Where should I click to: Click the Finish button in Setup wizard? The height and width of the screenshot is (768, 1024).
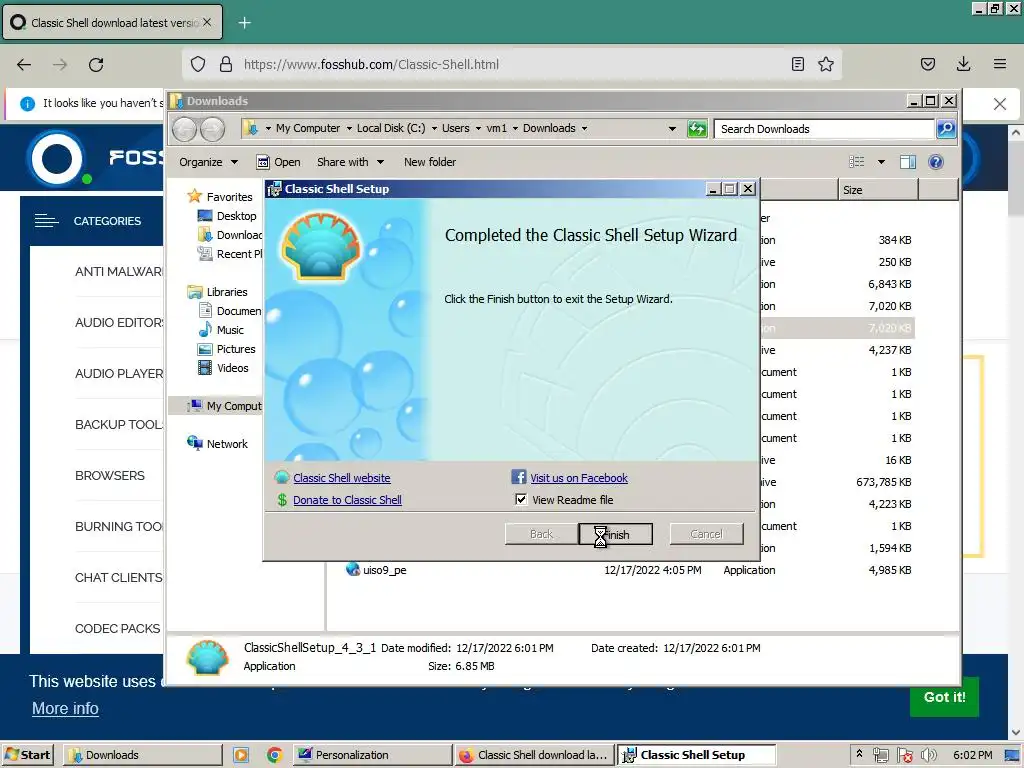click(x=615, y=534)
